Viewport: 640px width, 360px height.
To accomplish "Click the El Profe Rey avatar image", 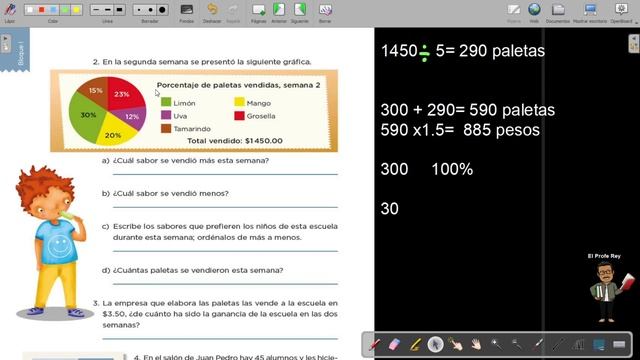I will click(611, 291).
